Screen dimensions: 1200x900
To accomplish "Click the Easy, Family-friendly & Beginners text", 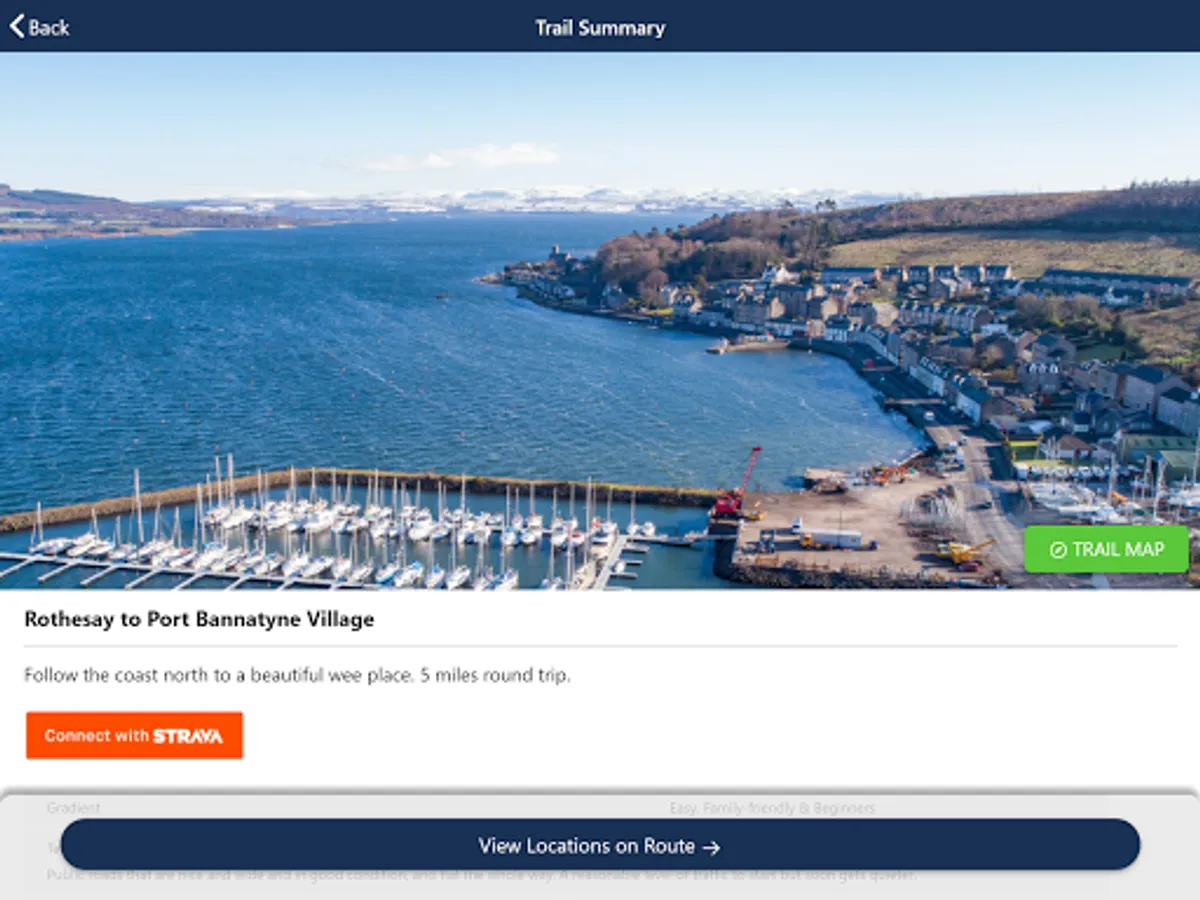I will click(772, 807).
